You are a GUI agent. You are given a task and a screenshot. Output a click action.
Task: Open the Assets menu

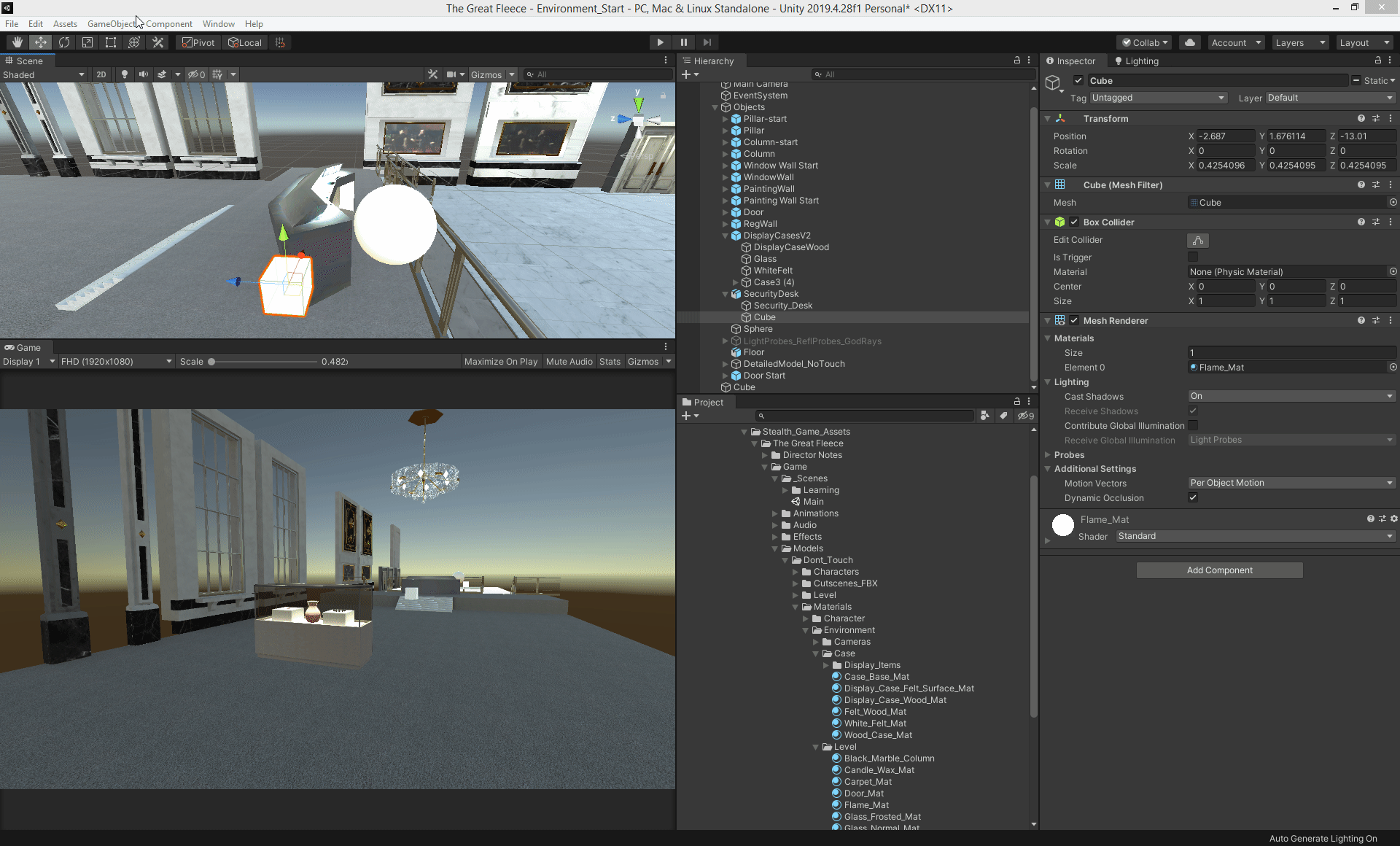coord(65,23)
